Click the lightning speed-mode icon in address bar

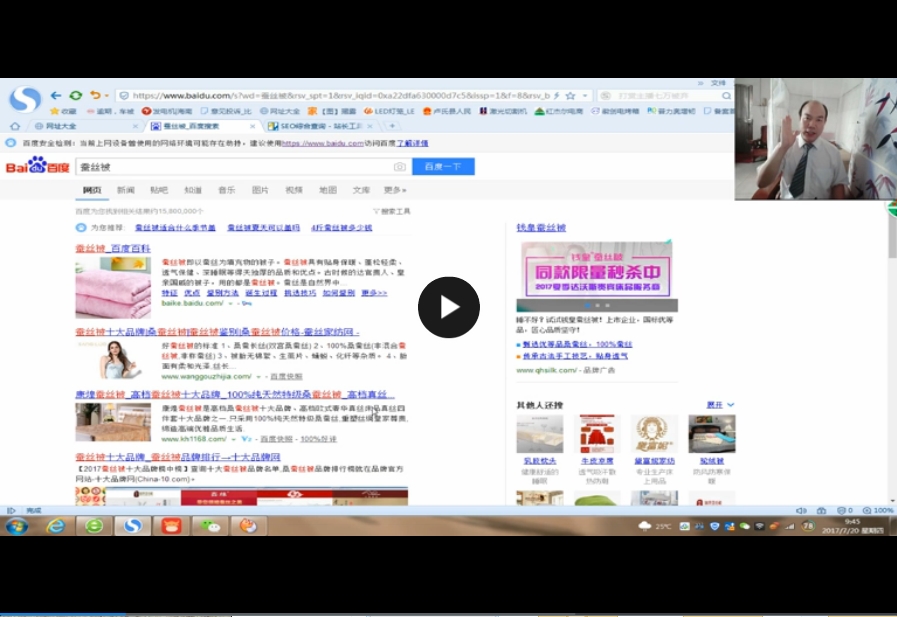point(557,95)
